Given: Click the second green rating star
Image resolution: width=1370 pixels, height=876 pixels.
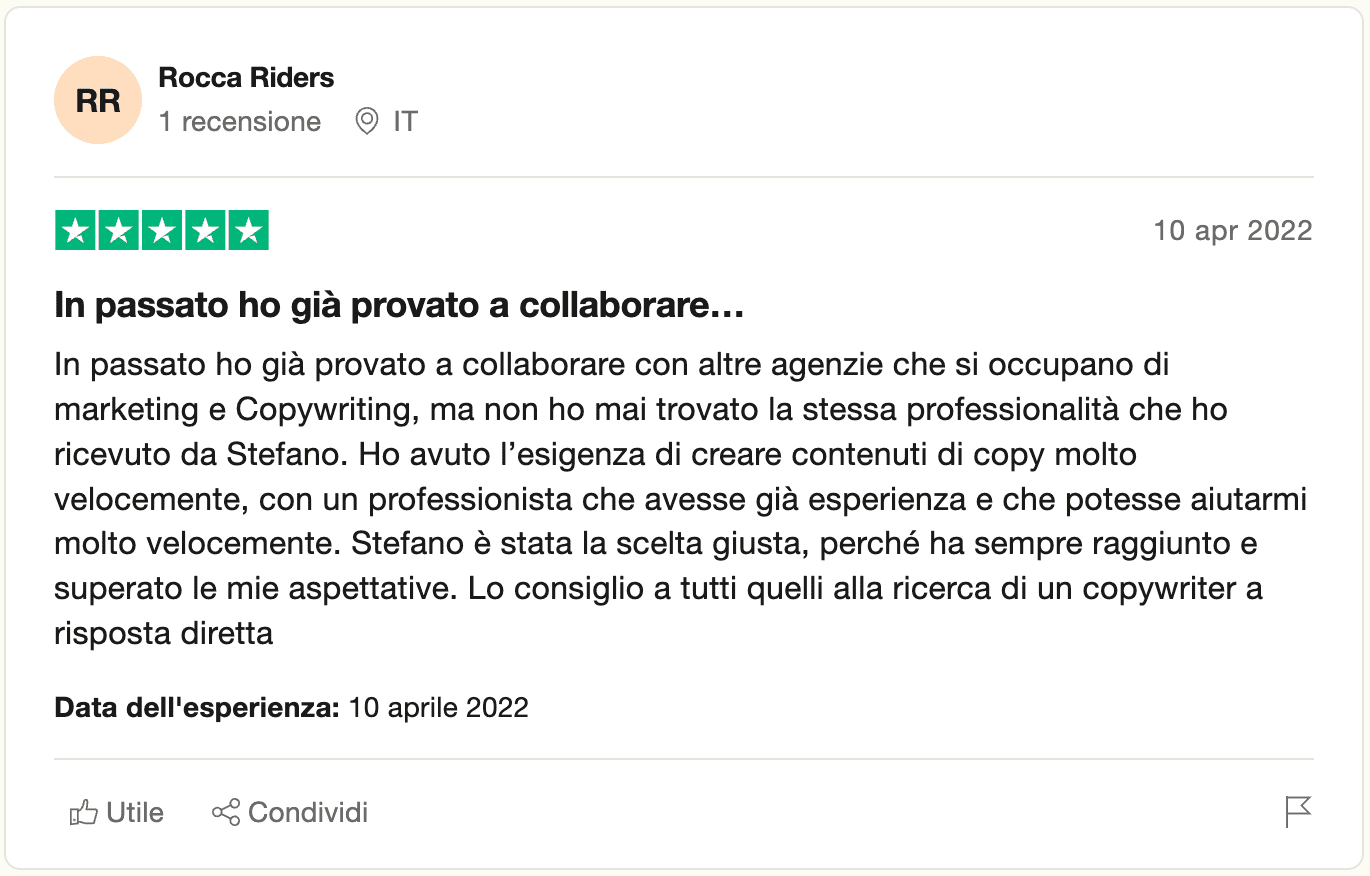Looking at the screenshot, I should click(118, 230).
